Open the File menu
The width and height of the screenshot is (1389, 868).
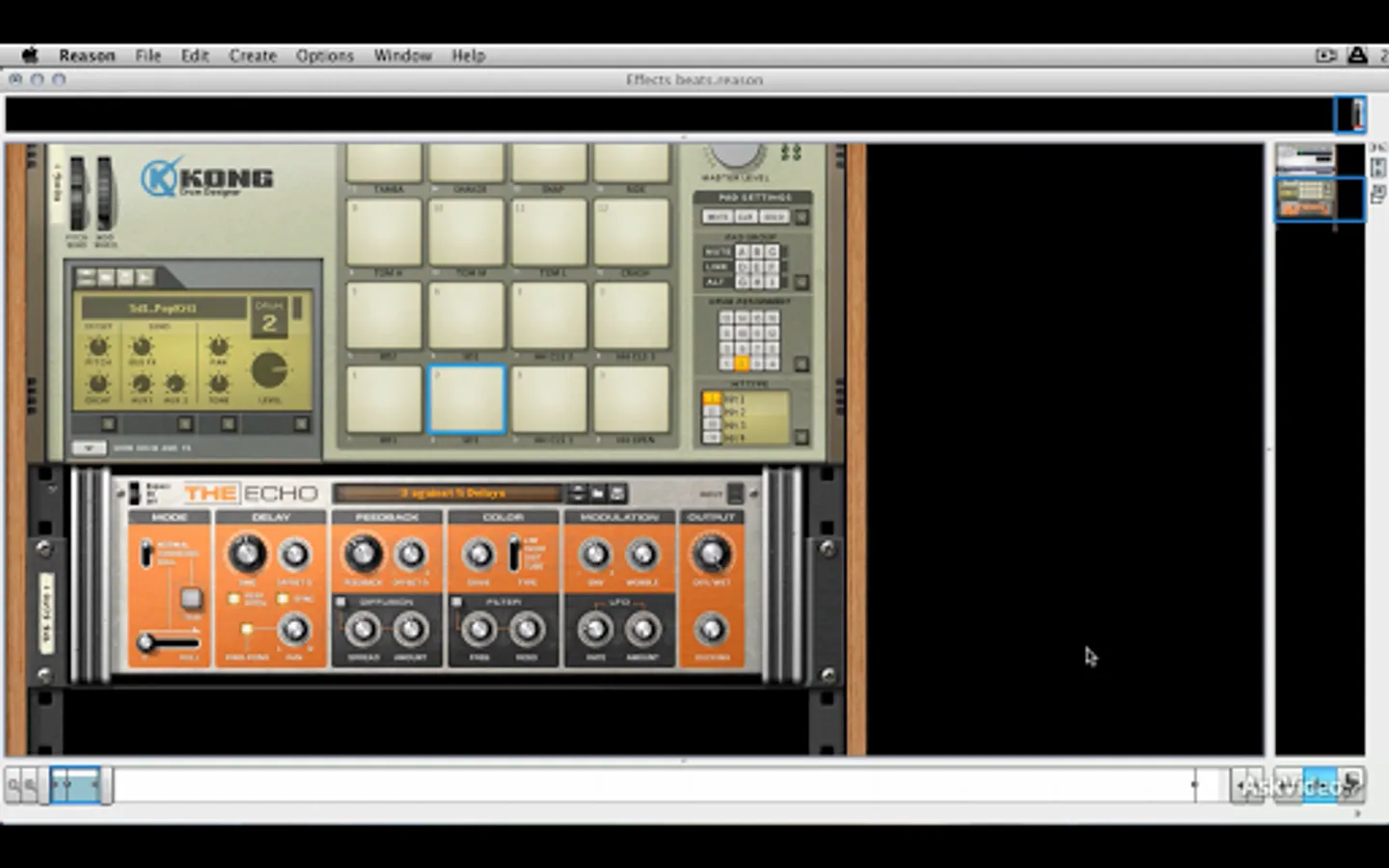(148, 56)
